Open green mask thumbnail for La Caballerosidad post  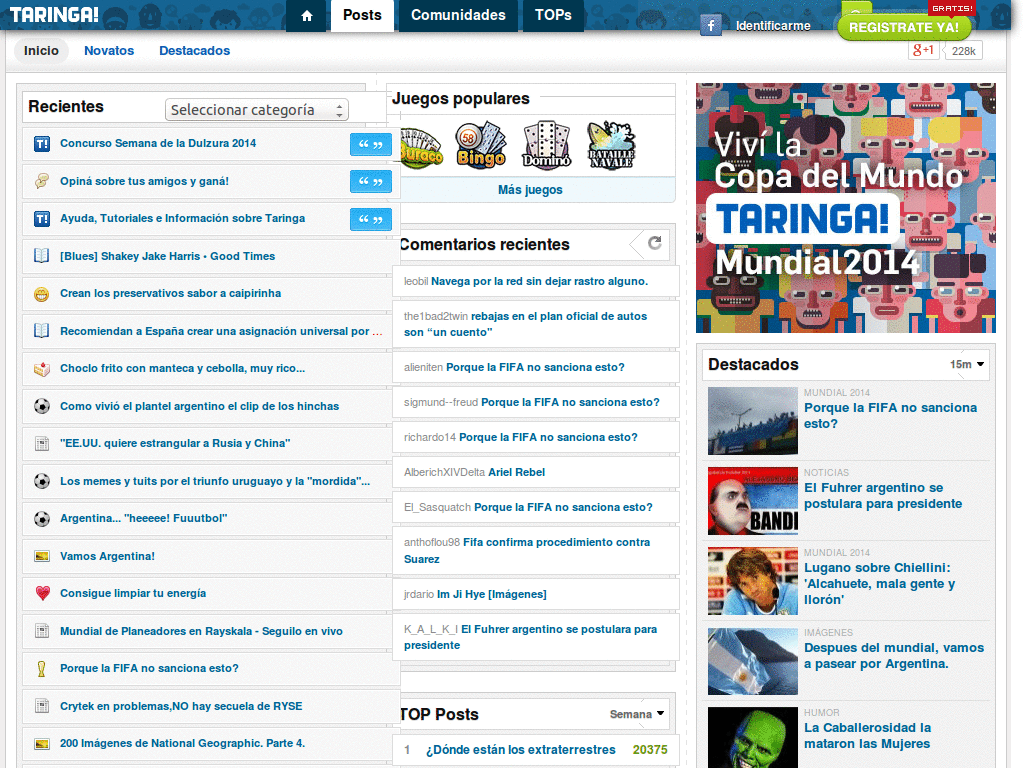(753, 738)
